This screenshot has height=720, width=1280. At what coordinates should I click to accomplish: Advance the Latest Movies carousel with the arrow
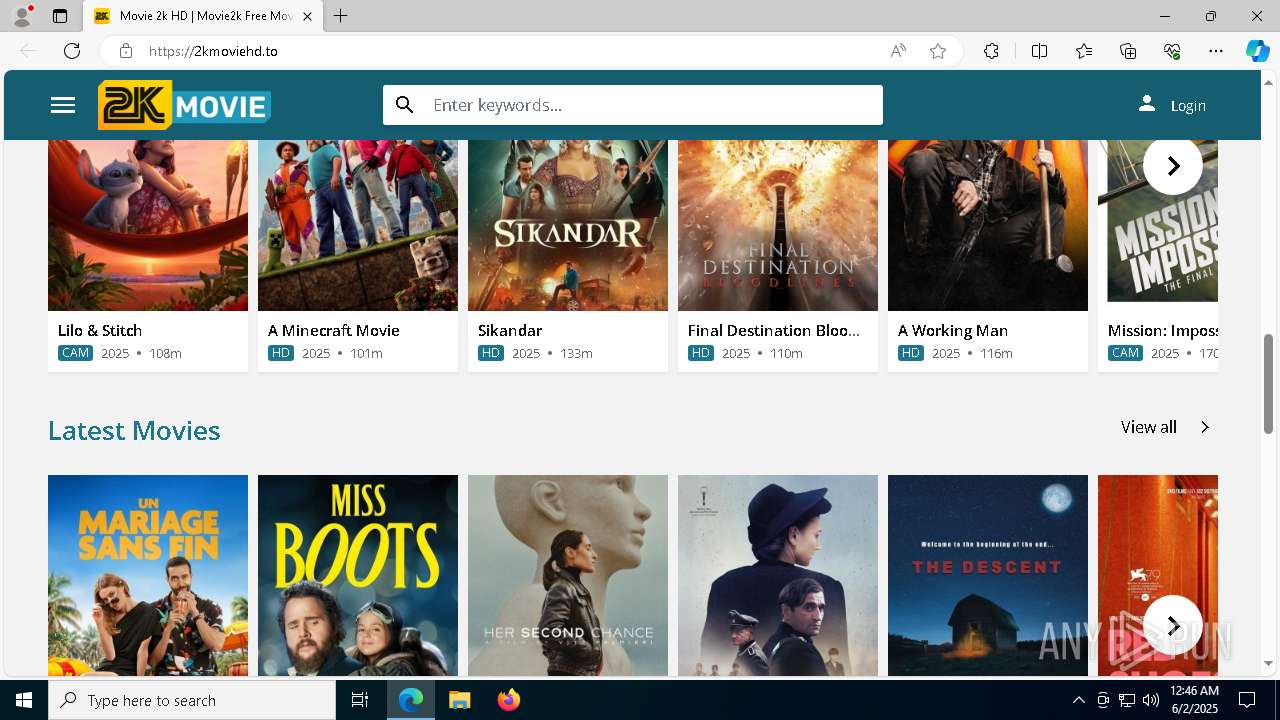tap(1173, 625)
